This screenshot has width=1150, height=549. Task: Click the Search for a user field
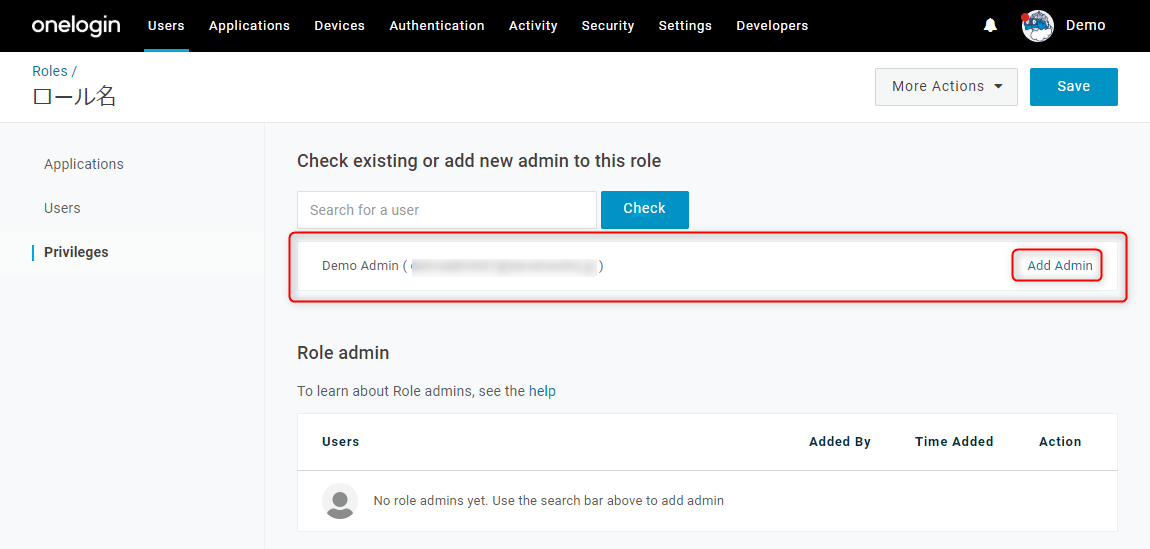(x=447, y=210)
